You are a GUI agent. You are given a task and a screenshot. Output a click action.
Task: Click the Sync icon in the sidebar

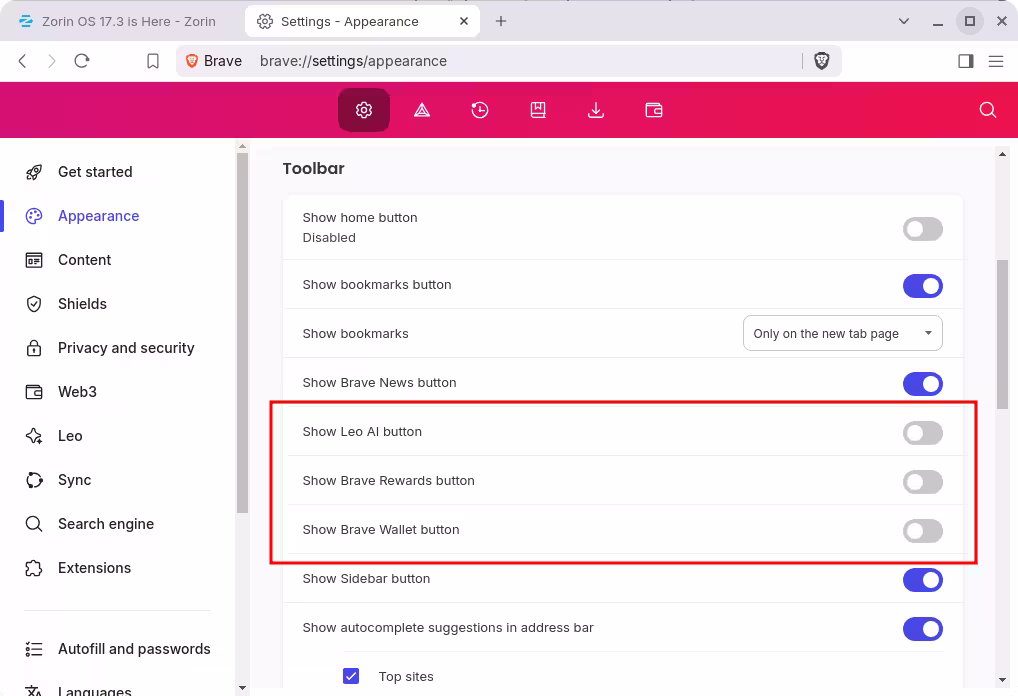34,480
